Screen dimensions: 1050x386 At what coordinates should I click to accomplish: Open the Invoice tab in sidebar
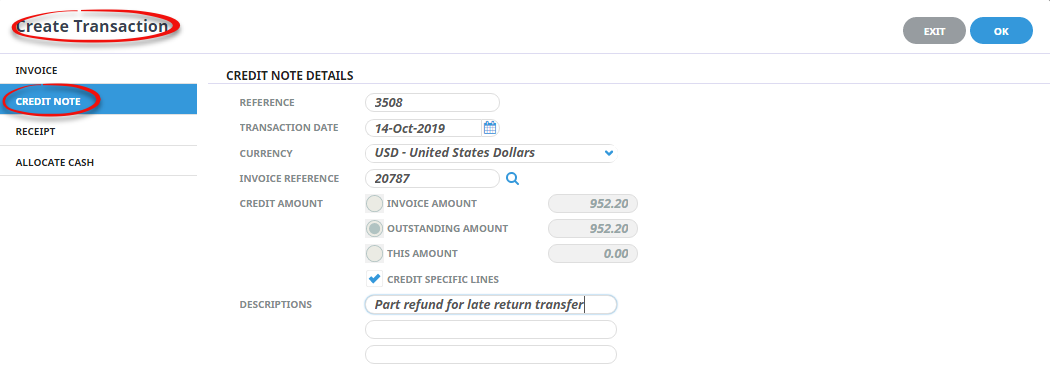click(x=98, y=70)
